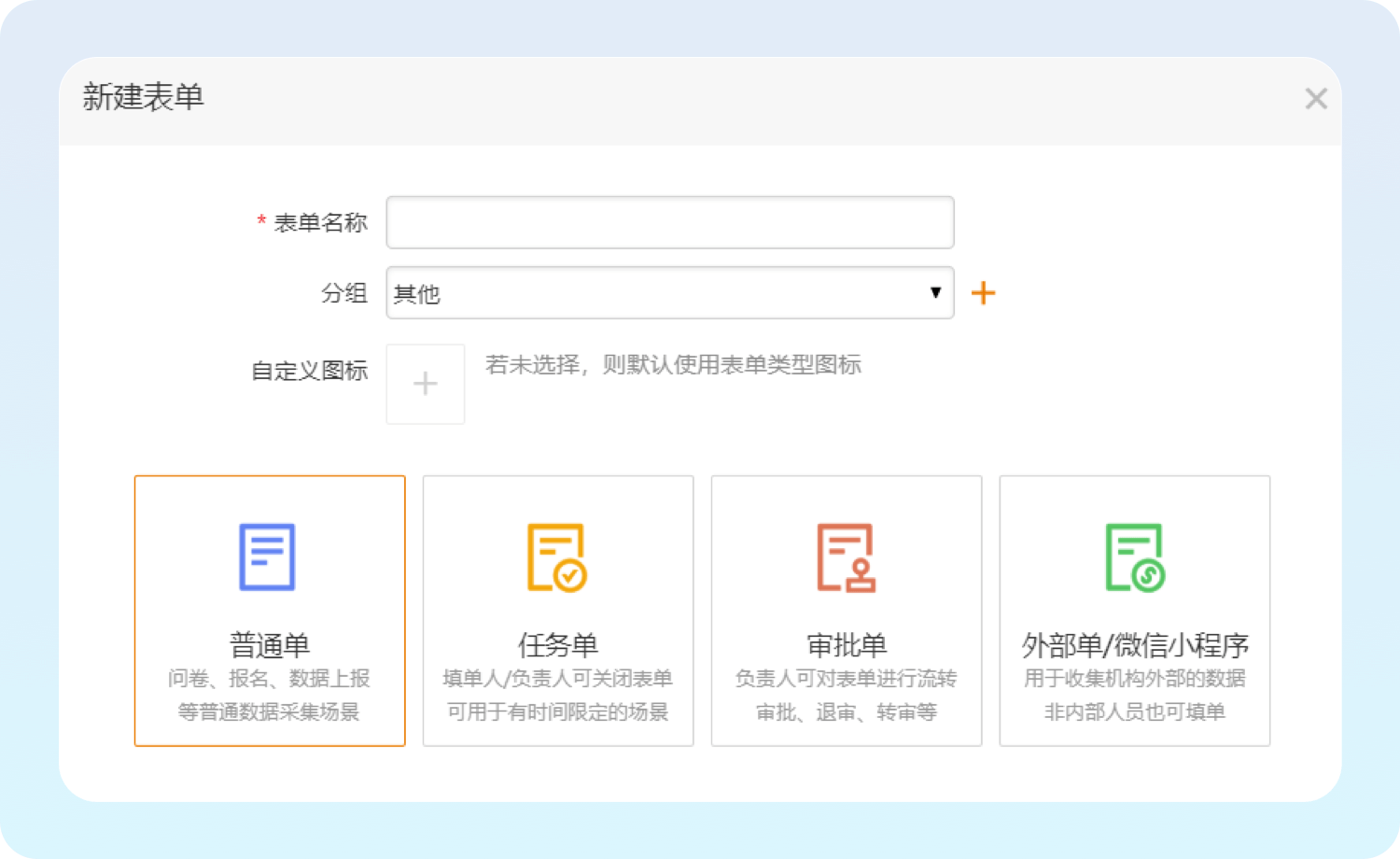Select 外部单/微信小程序 title text
This screenshot has width=1400, height=859.
click(x=1135, y=644)
